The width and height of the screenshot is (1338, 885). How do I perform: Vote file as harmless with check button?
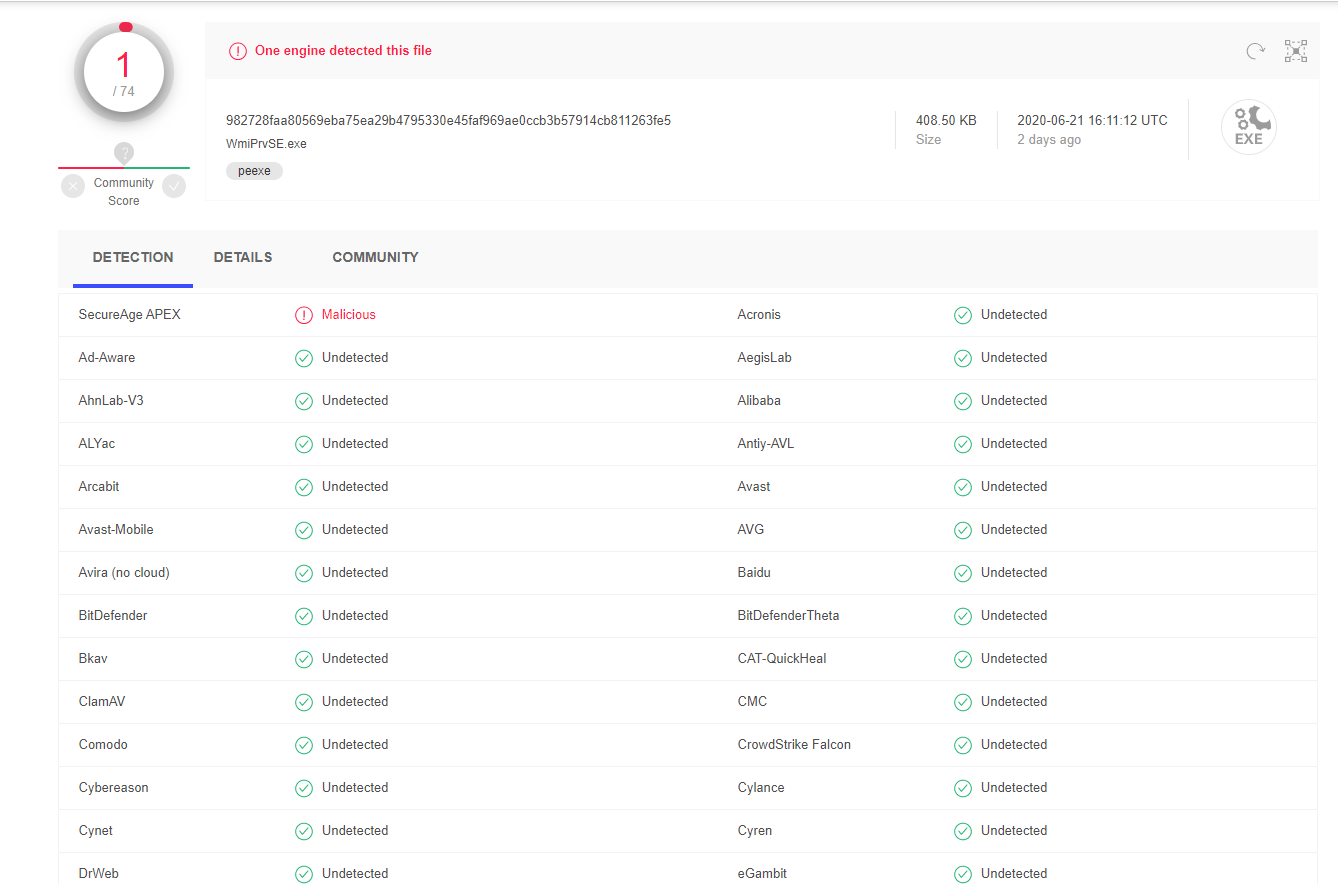click(174, 186)
